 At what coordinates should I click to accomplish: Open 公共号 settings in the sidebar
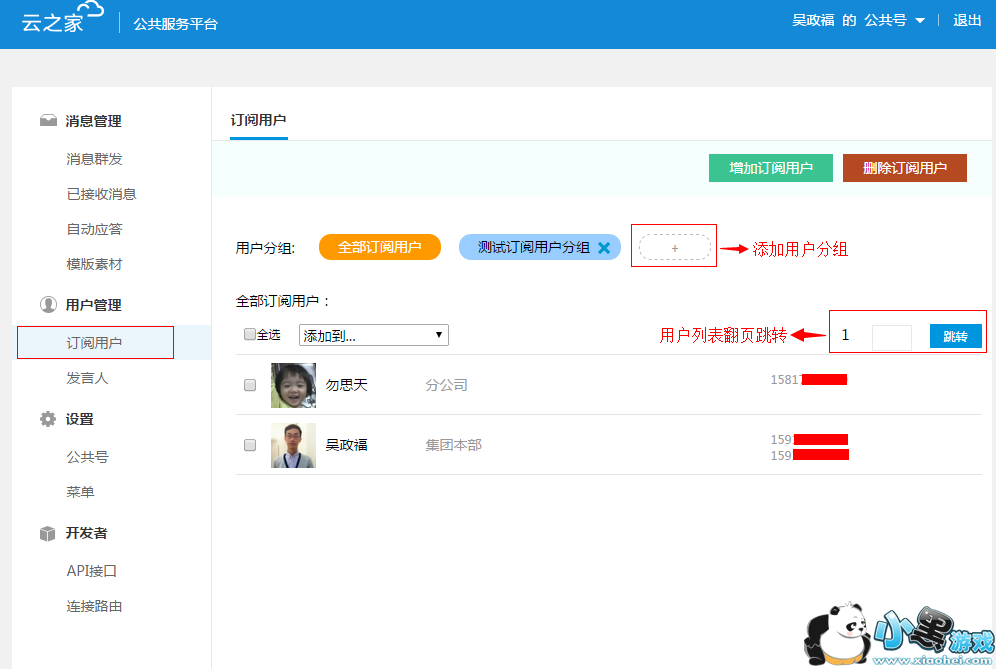87,457
